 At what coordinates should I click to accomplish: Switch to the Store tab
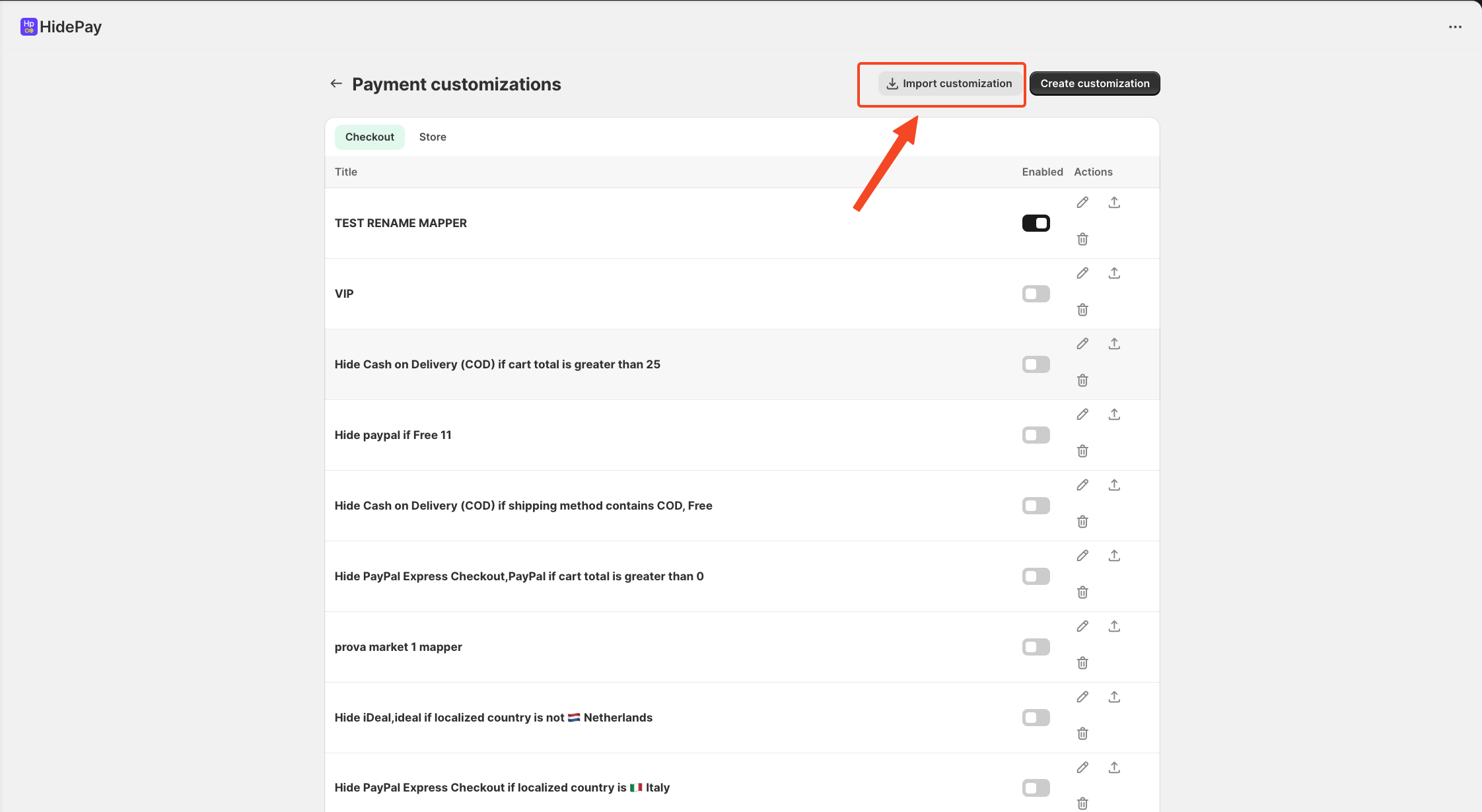433,137
